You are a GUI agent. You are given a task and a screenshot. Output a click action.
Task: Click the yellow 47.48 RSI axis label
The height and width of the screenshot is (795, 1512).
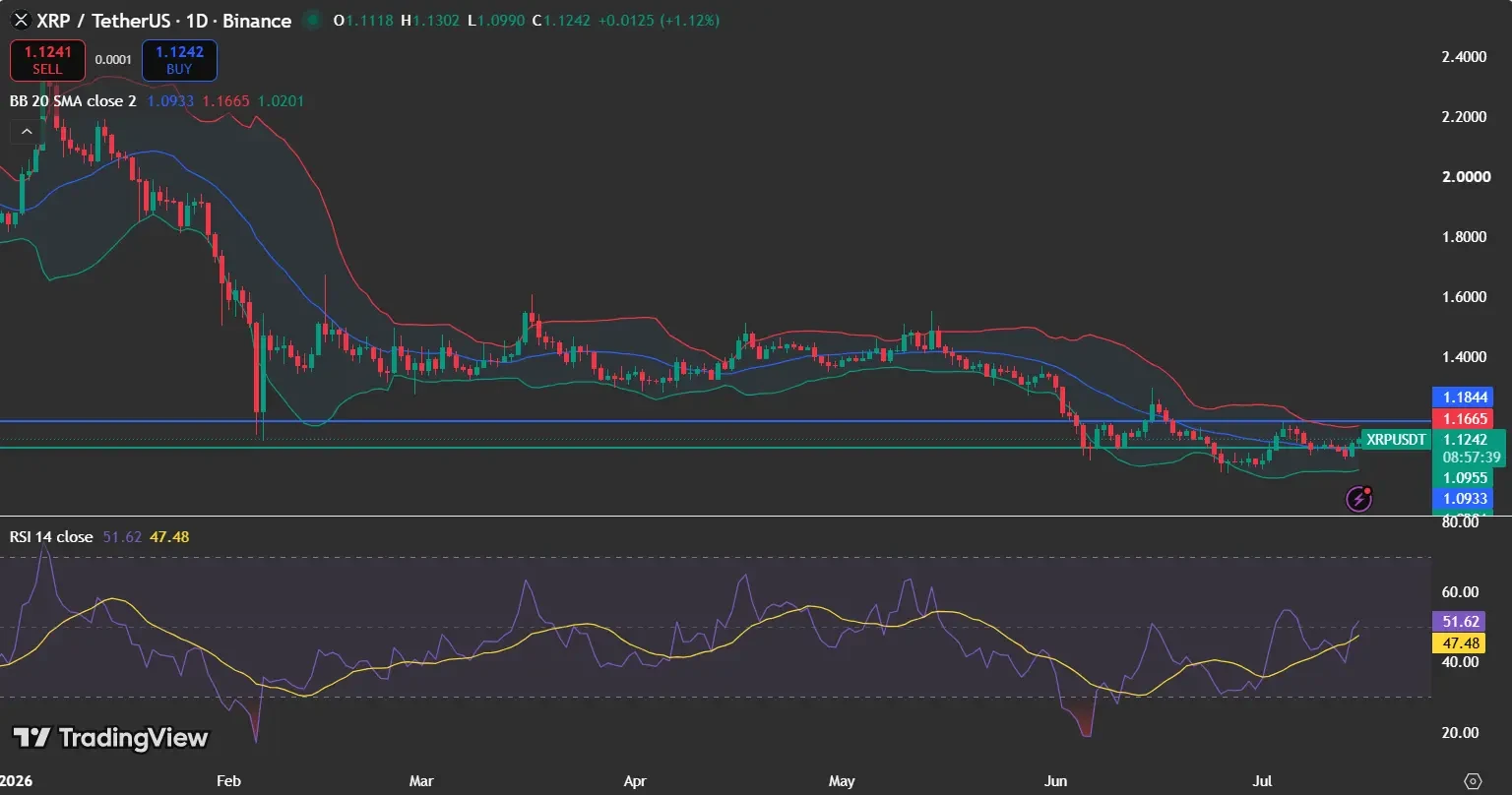coord(1459,642)
